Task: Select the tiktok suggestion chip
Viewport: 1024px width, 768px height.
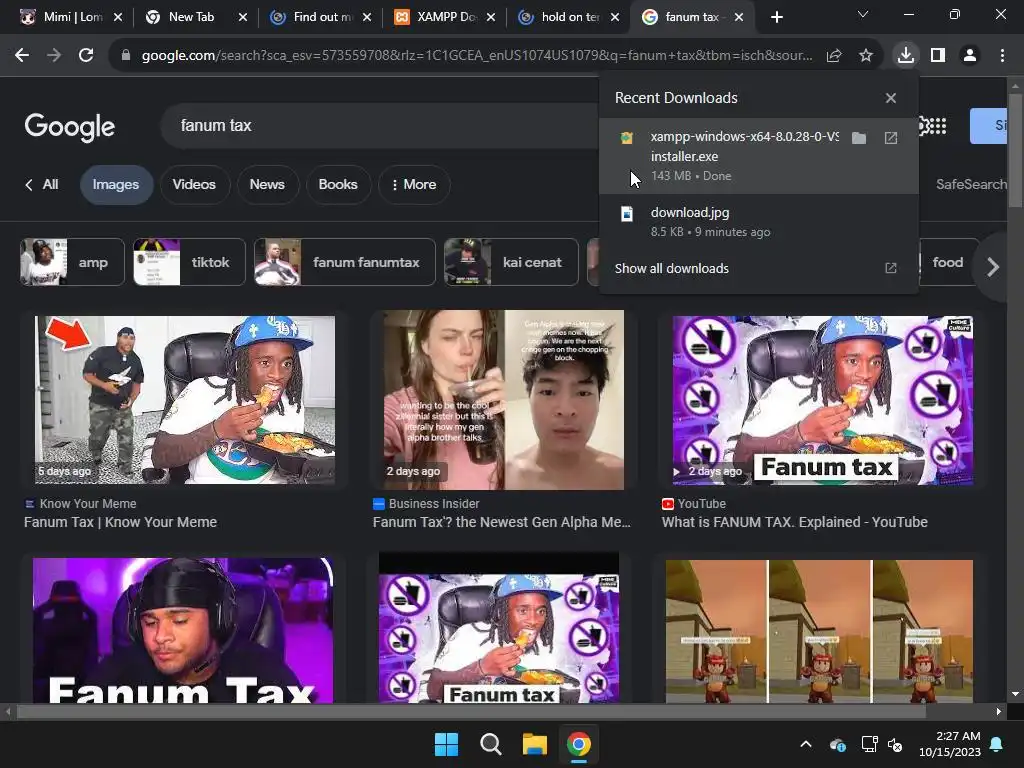Action: point(189,263)
